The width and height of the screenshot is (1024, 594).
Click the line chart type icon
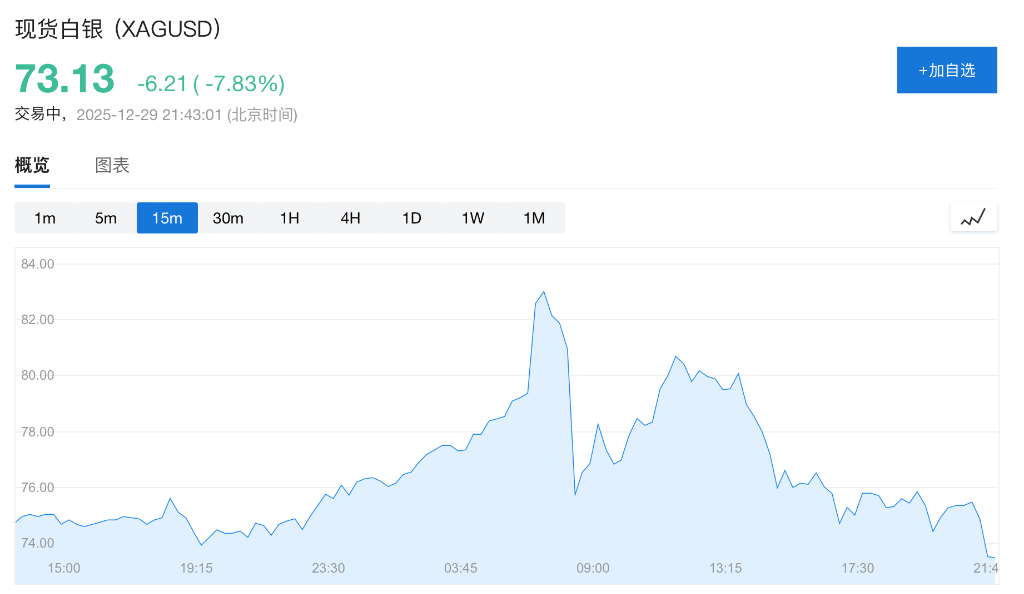click(973, 217)
